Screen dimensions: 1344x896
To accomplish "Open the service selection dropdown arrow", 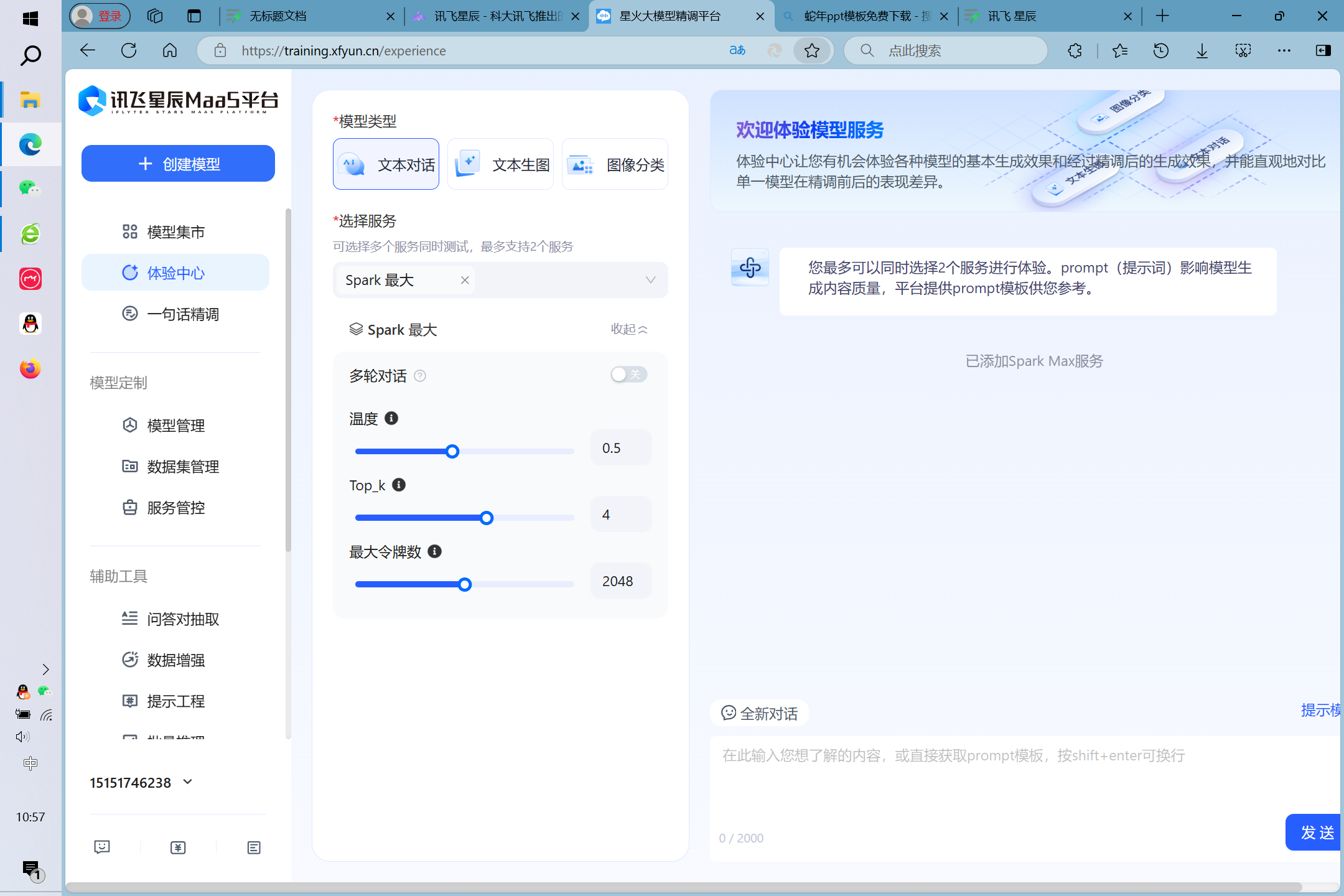I will [650, 280].
